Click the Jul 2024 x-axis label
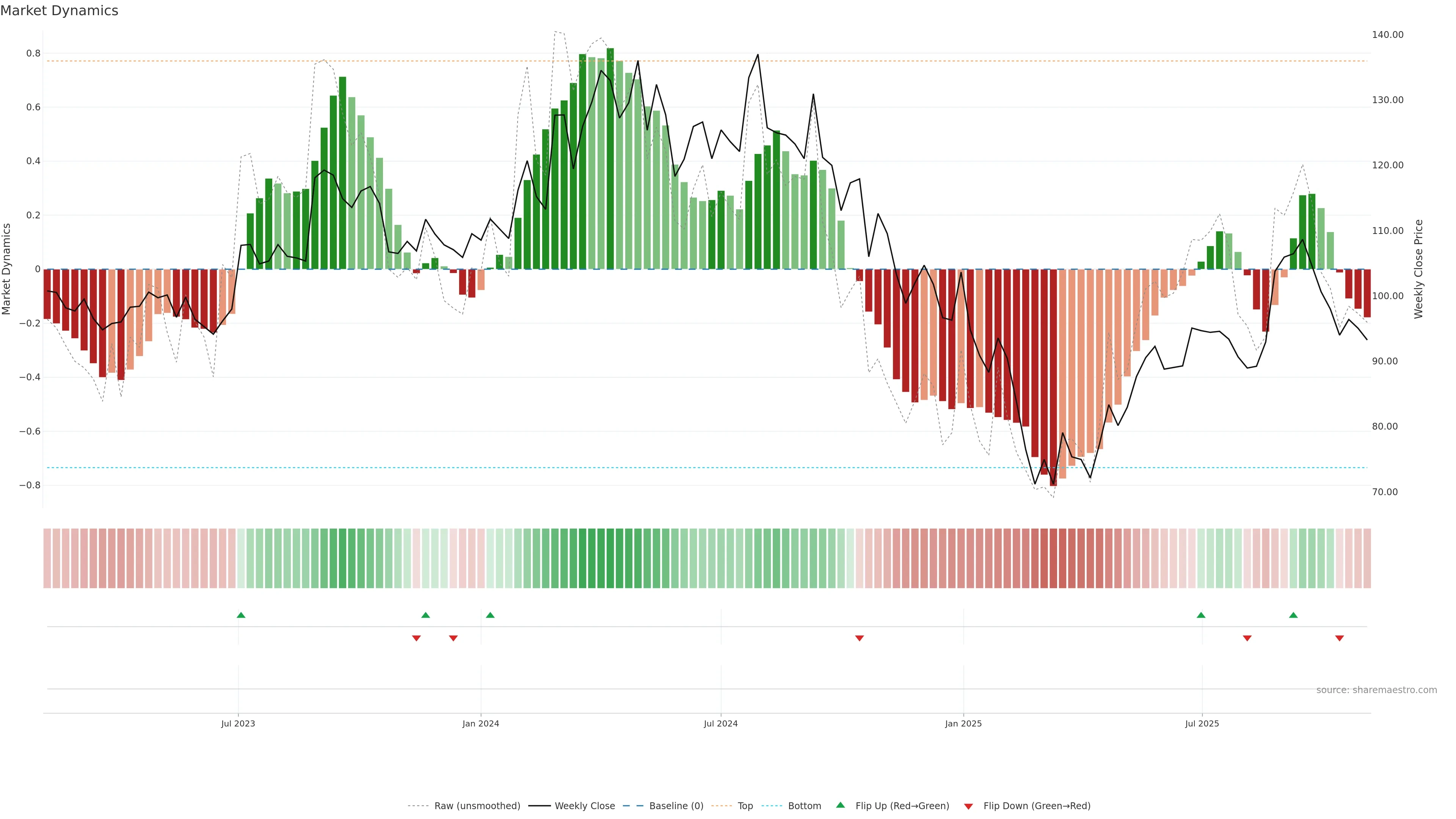 721,723
